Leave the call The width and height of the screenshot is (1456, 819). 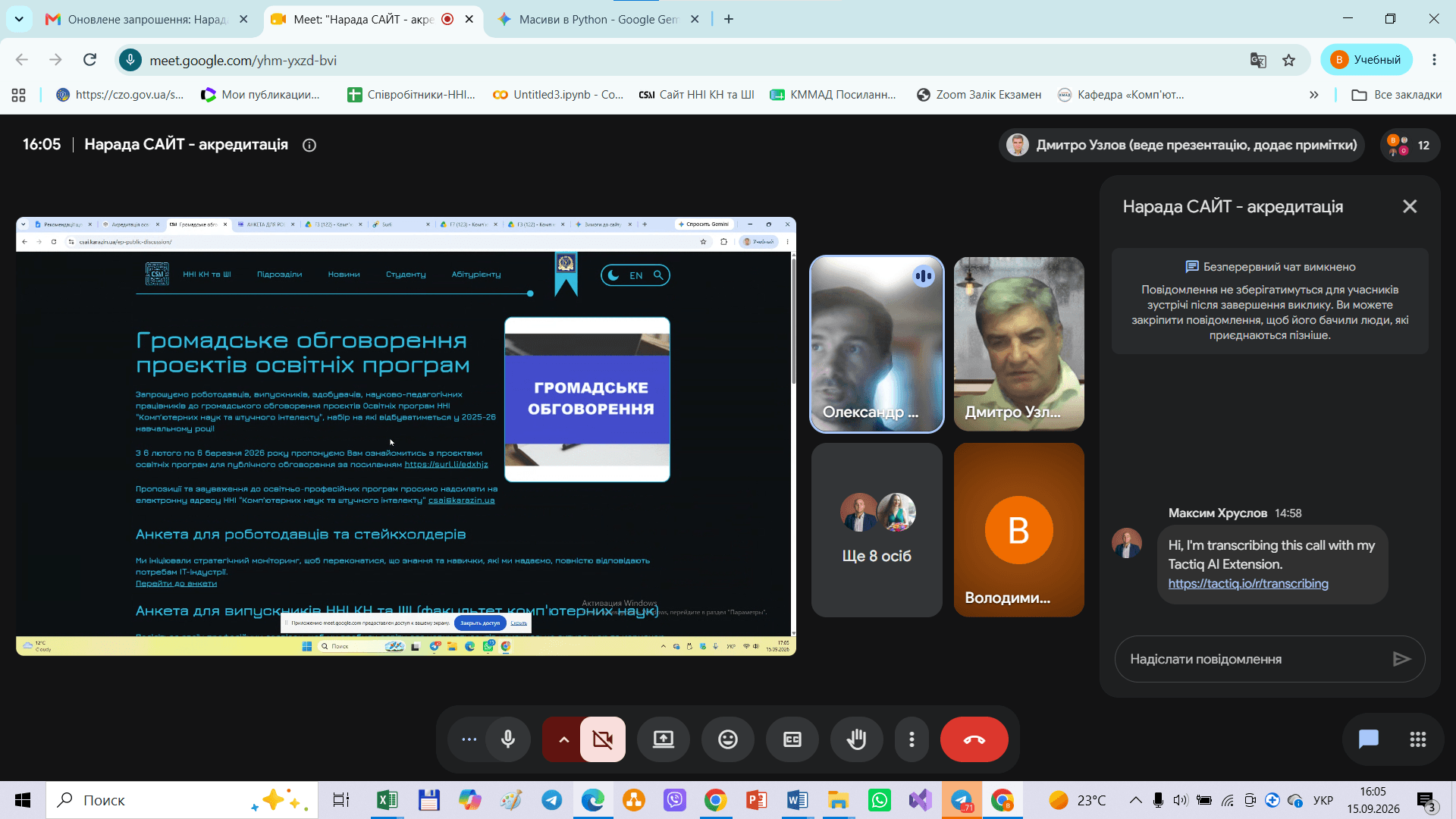(x=974, y=739)
